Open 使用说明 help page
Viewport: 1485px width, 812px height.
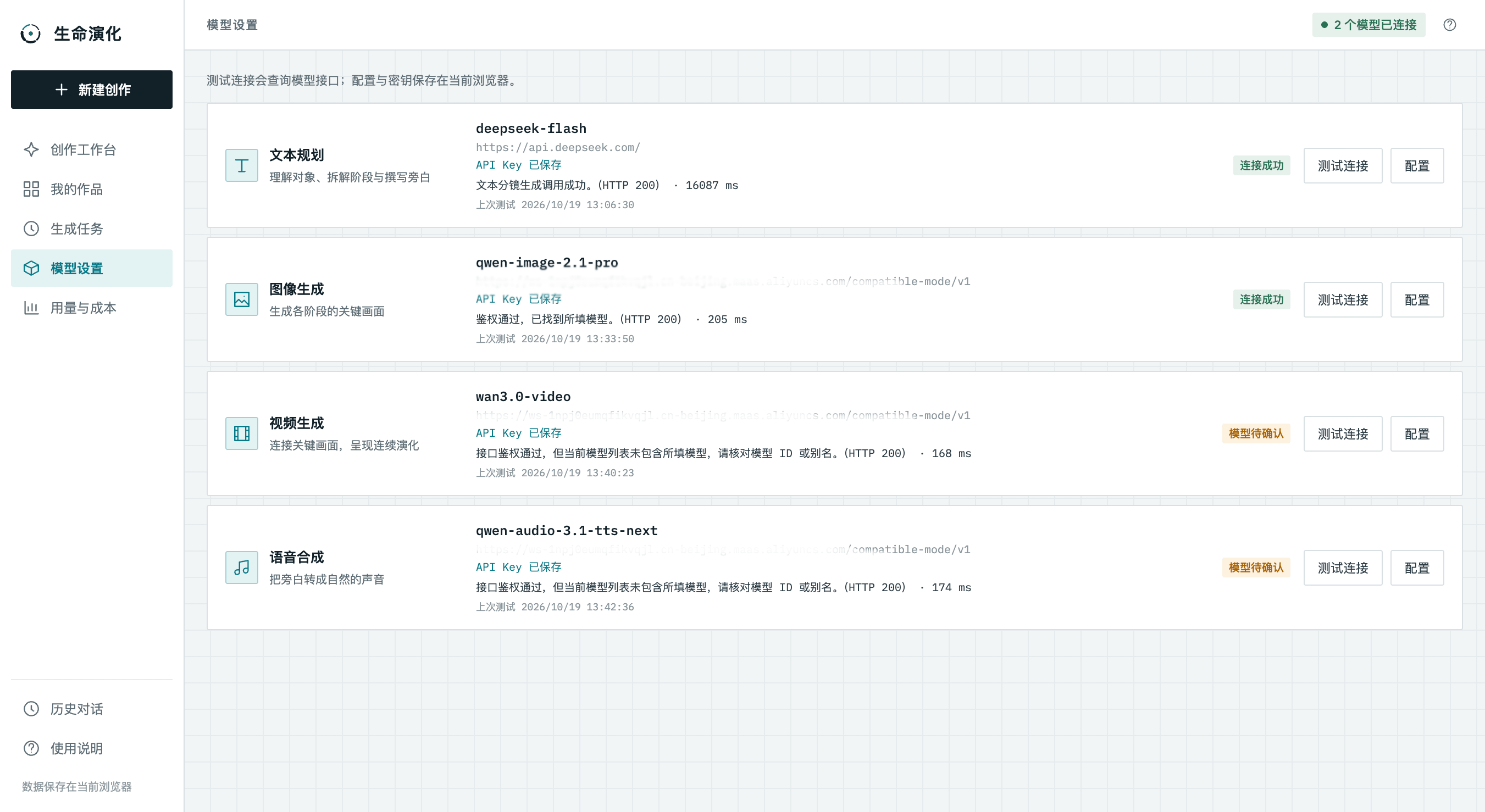click(92, 748)
